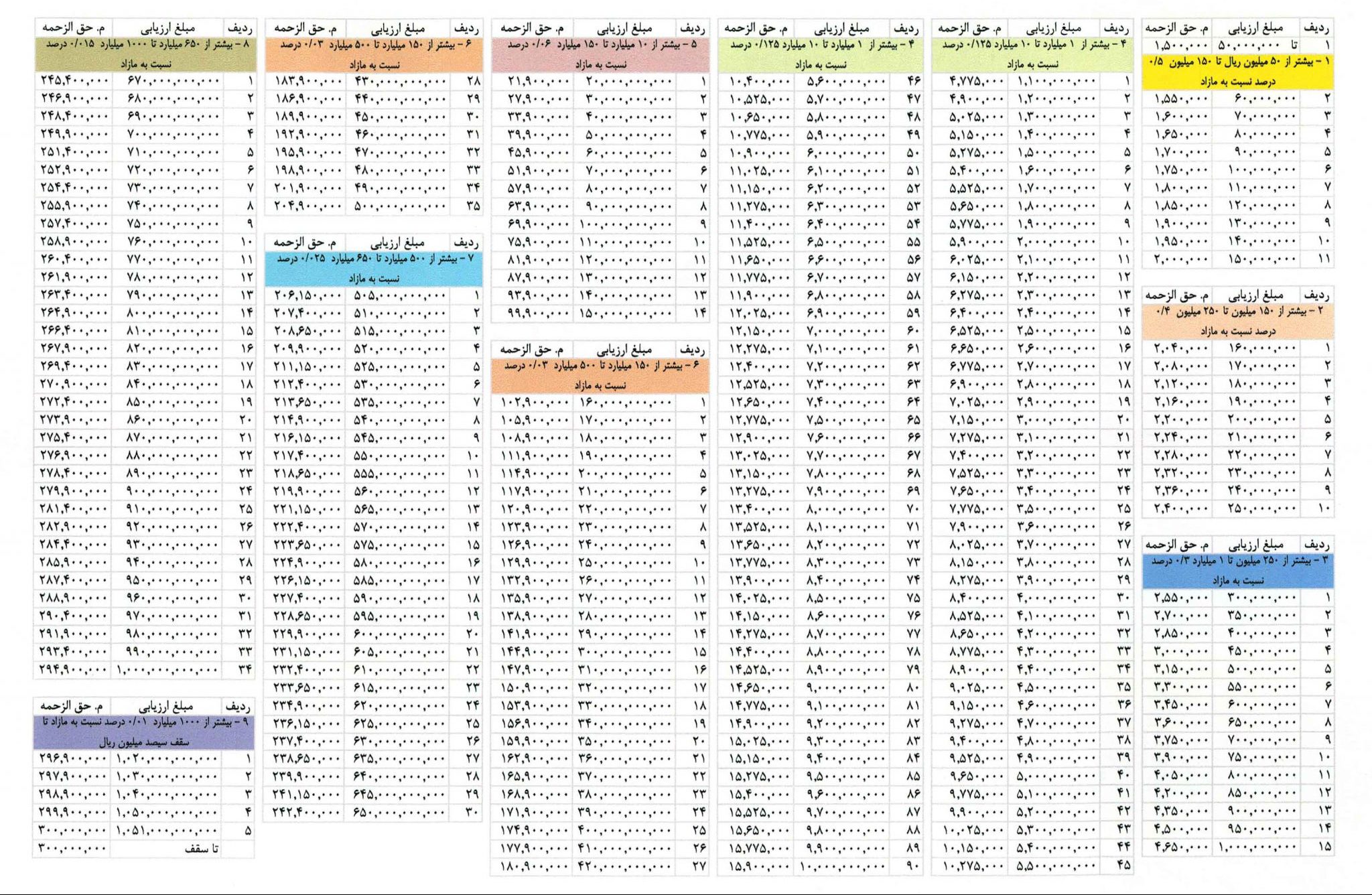Select the fee value «۲۷۰,۹۰۰,۰۰۰»
The height and width of the screenshot is (895, 1372).
point(74,384)
